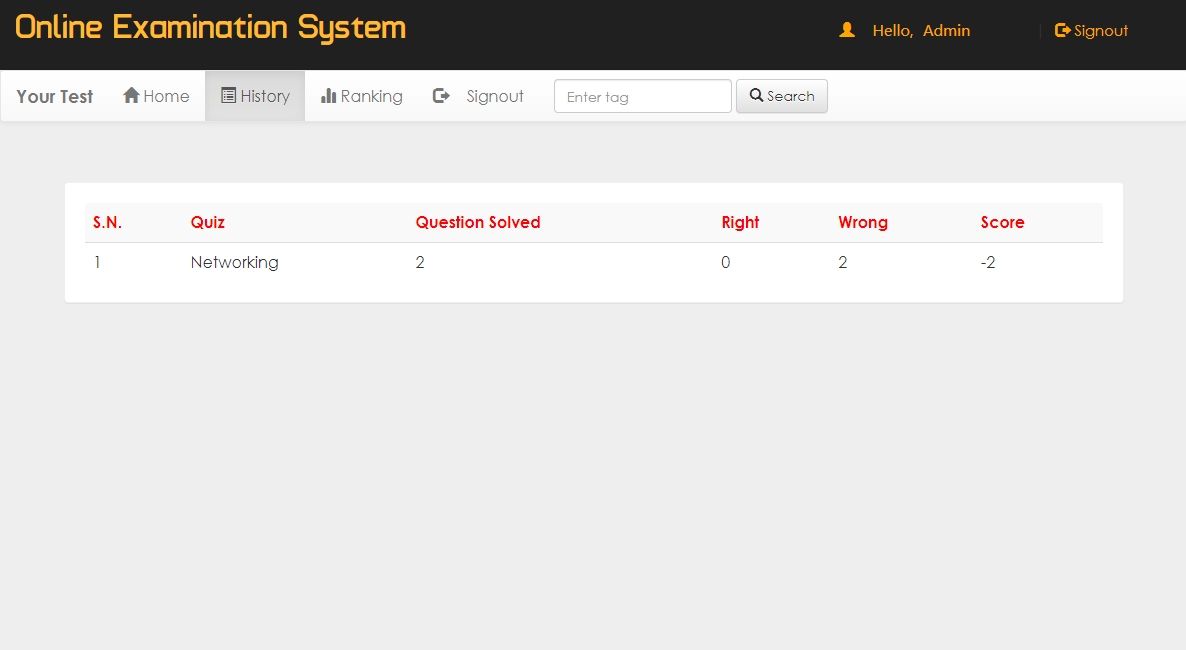Screen dimensions: 1186x650
Task: Click the Online Examination System title
Action: pos(211,27)
